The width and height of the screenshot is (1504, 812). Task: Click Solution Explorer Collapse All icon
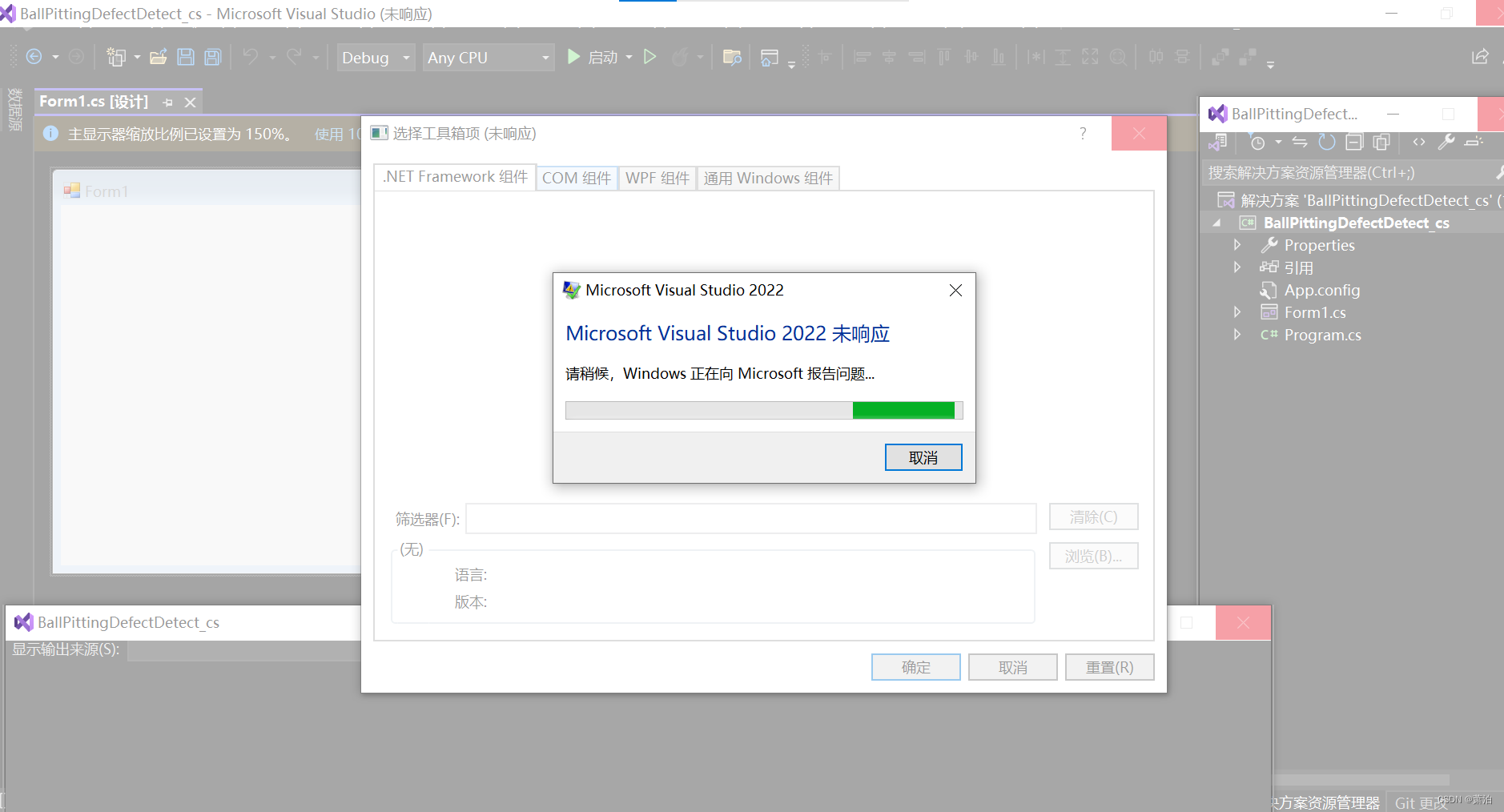pyautogui.click(x=1354, y=143)
